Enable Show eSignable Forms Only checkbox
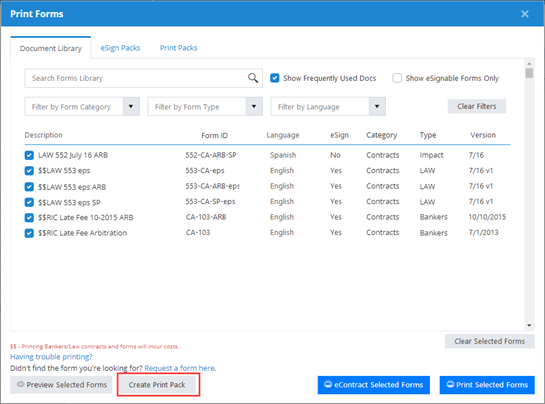Screen dimensions: 545x404 [397, 78]
